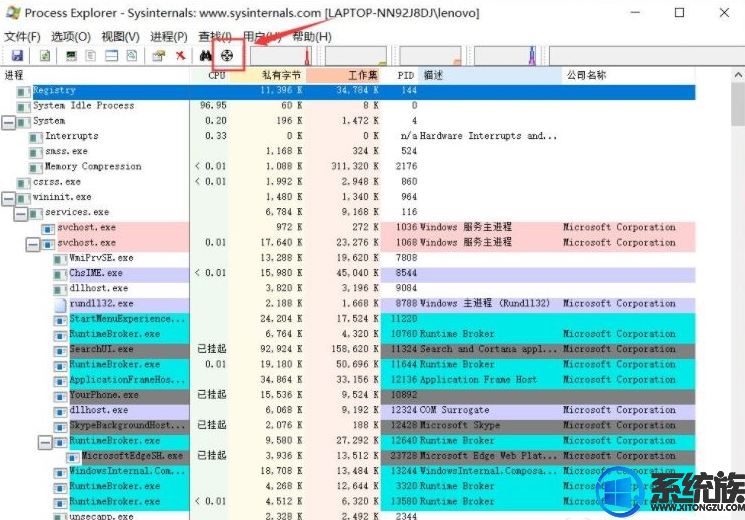Open the System Information monitor icon
The image size is (745, 520).
71,56
